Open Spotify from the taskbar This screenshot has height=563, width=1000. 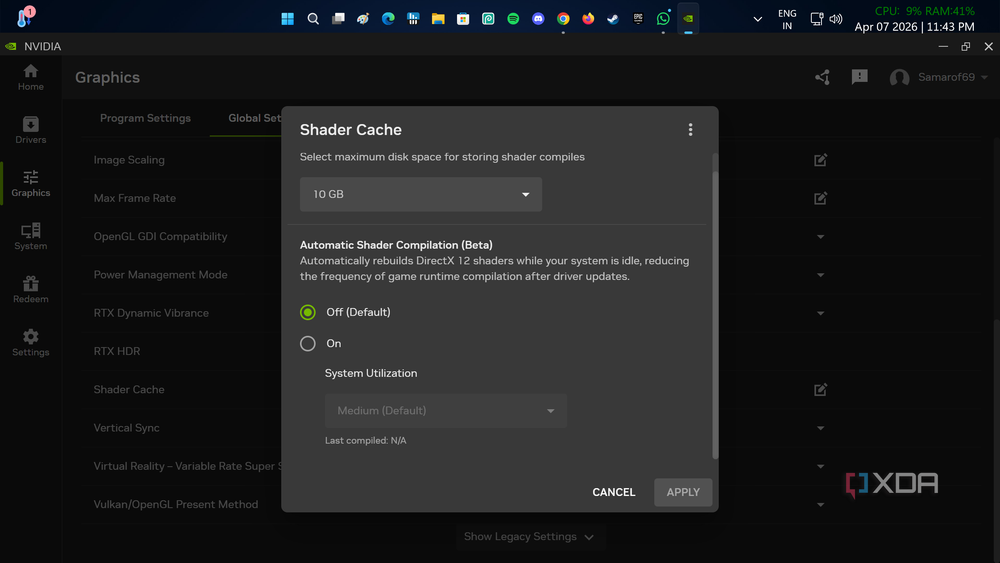[513, 18]
